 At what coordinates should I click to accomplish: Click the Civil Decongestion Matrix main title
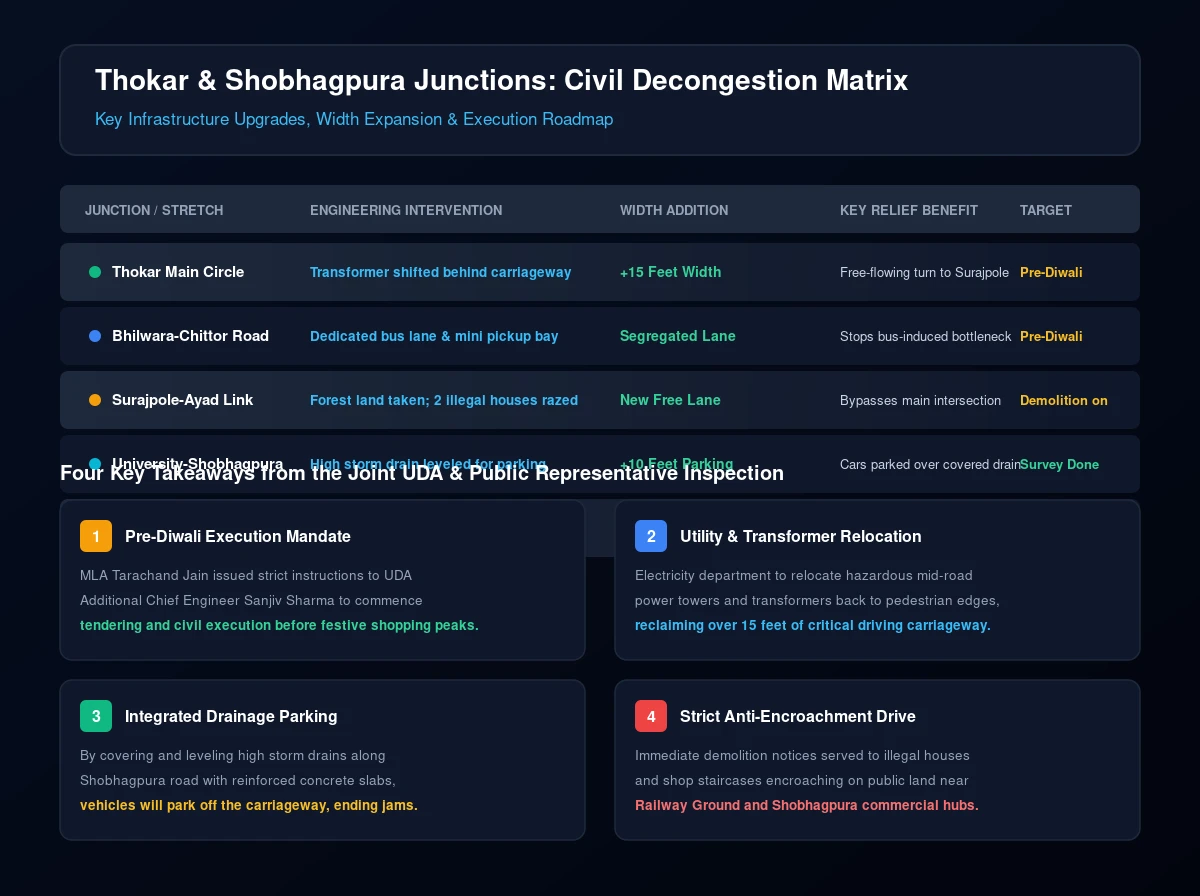501,80
